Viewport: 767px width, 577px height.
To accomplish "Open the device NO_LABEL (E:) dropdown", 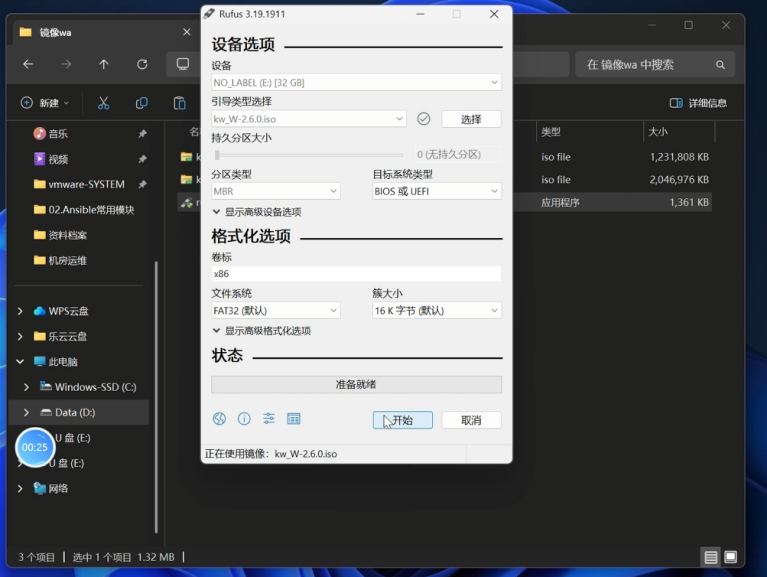I will [x=357, y=83].
